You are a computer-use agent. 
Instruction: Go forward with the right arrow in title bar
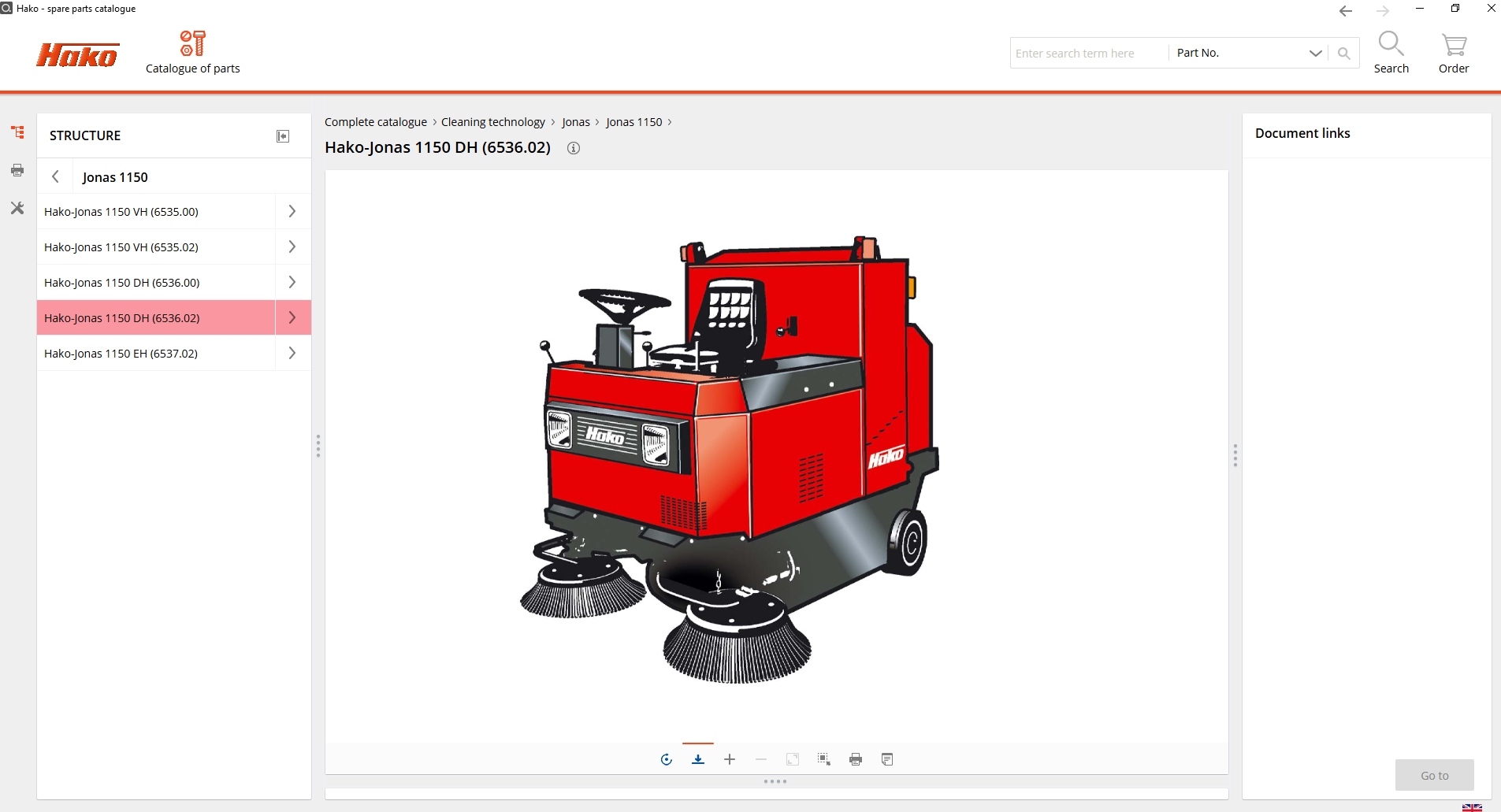pyautogui.click(x=1383, y=11)
